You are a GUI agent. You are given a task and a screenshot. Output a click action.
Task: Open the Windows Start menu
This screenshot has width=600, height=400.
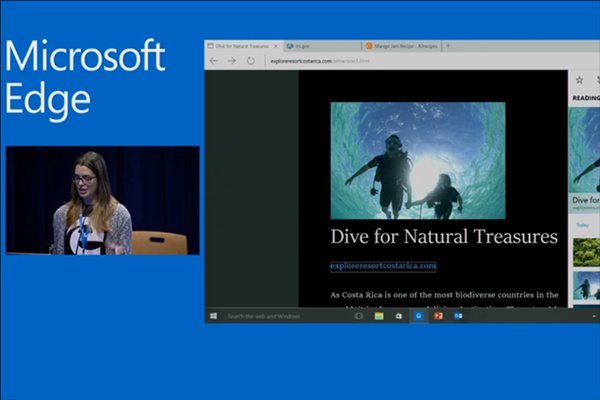click(213, 316)
